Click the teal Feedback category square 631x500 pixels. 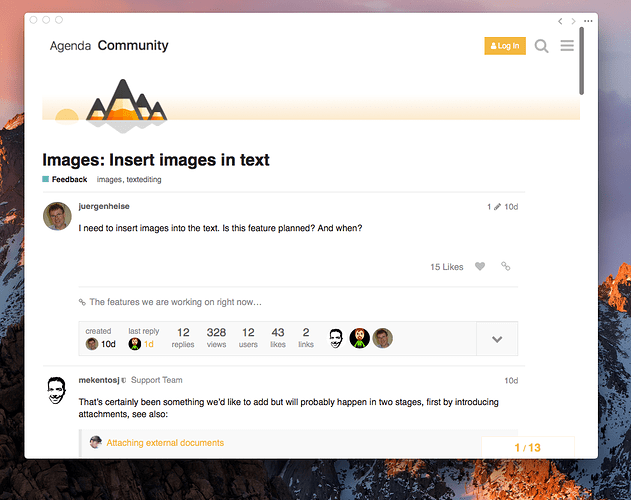coord(45,179)
